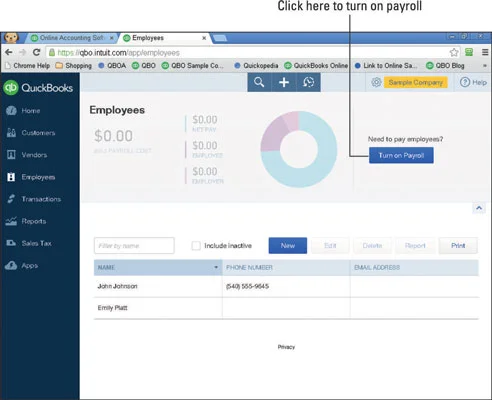Click the Edit button
This screenshot has height=400, width=492.
coord(330,246)
